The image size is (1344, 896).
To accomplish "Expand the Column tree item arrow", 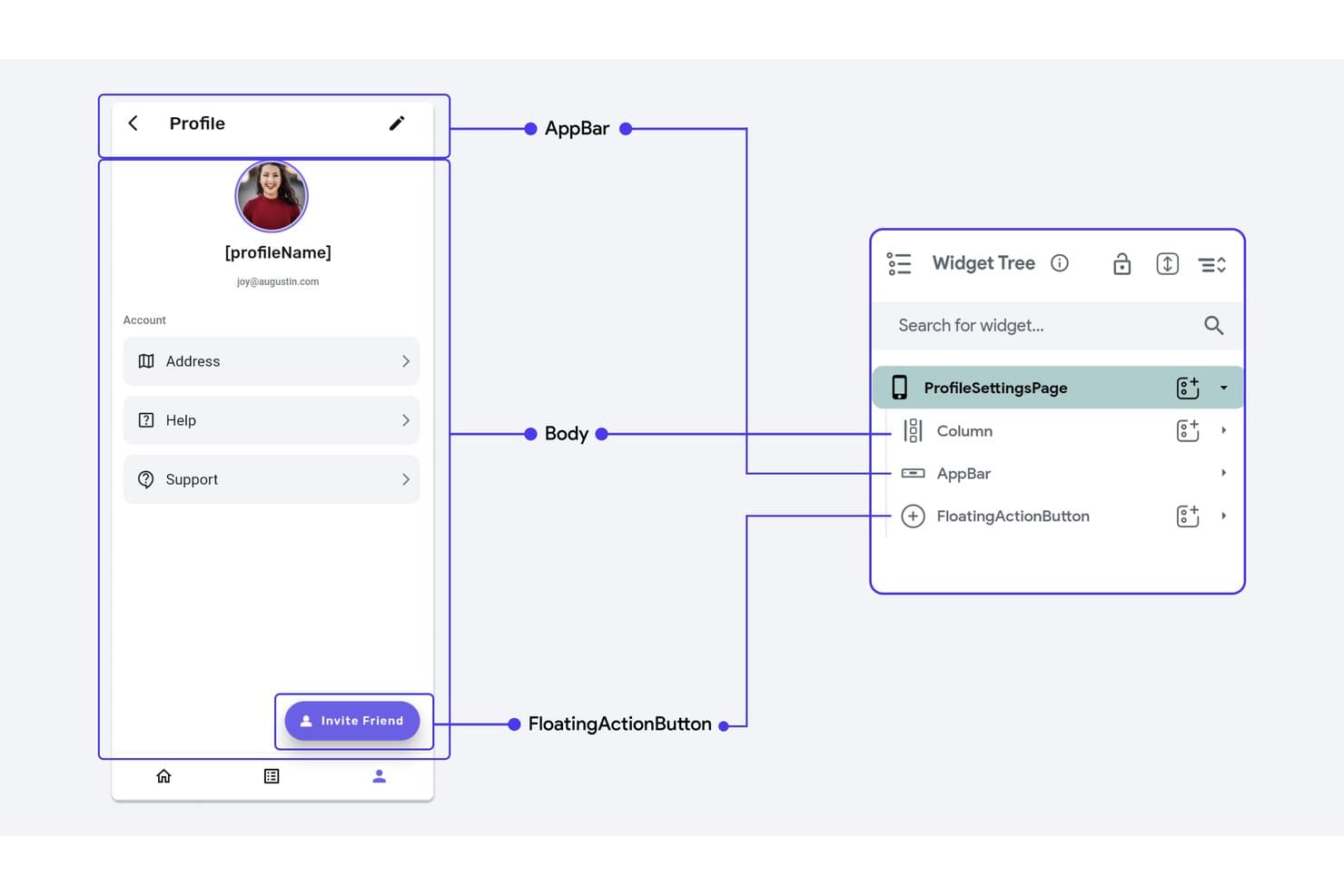I will pos(1224,430).
